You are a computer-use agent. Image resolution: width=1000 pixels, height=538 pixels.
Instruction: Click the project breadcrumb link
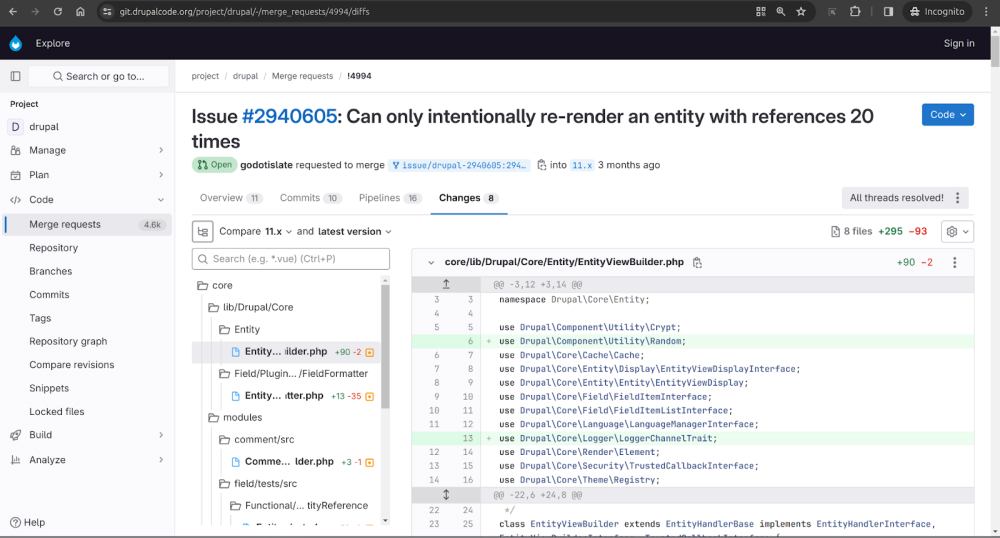tap(205, 76)
